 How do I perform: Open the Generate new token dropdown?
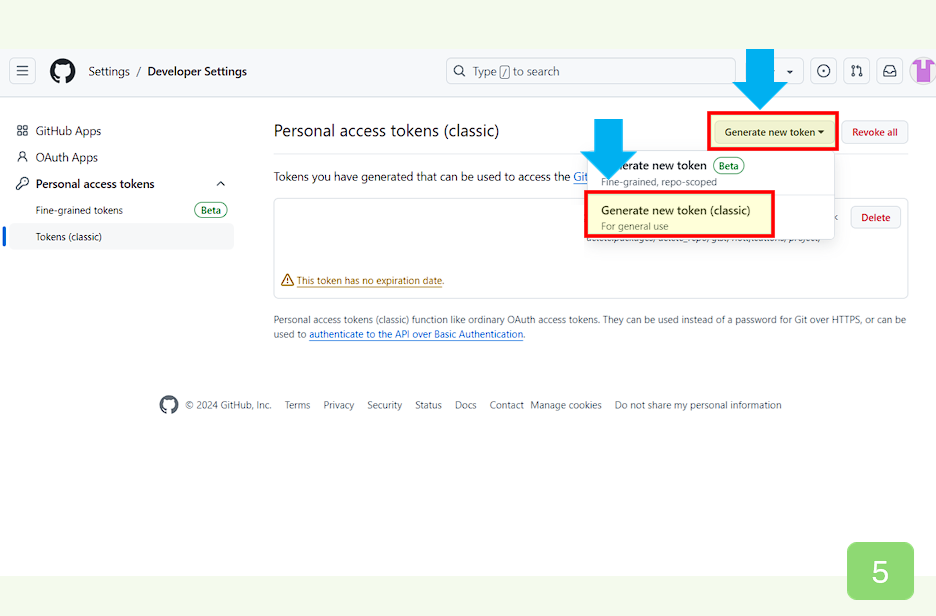tap(774, 132)
